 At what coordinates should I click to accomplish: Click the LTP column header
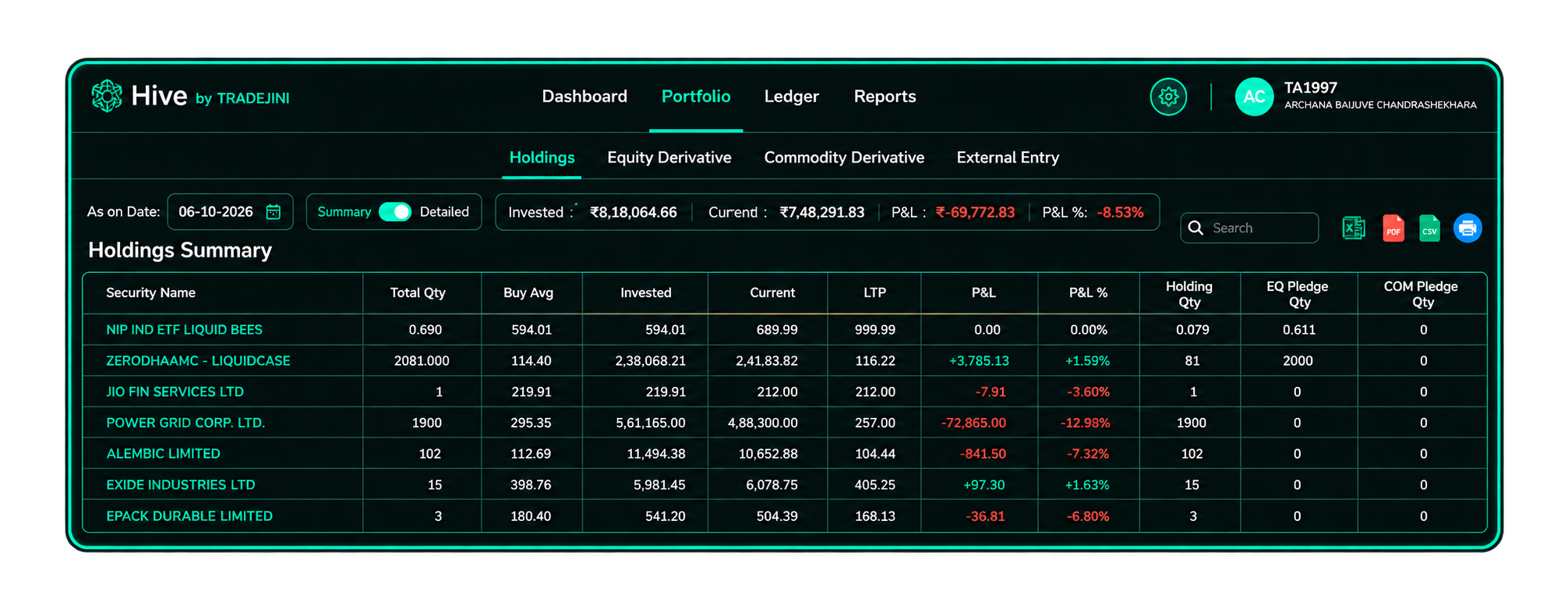[x=874, y=293]
